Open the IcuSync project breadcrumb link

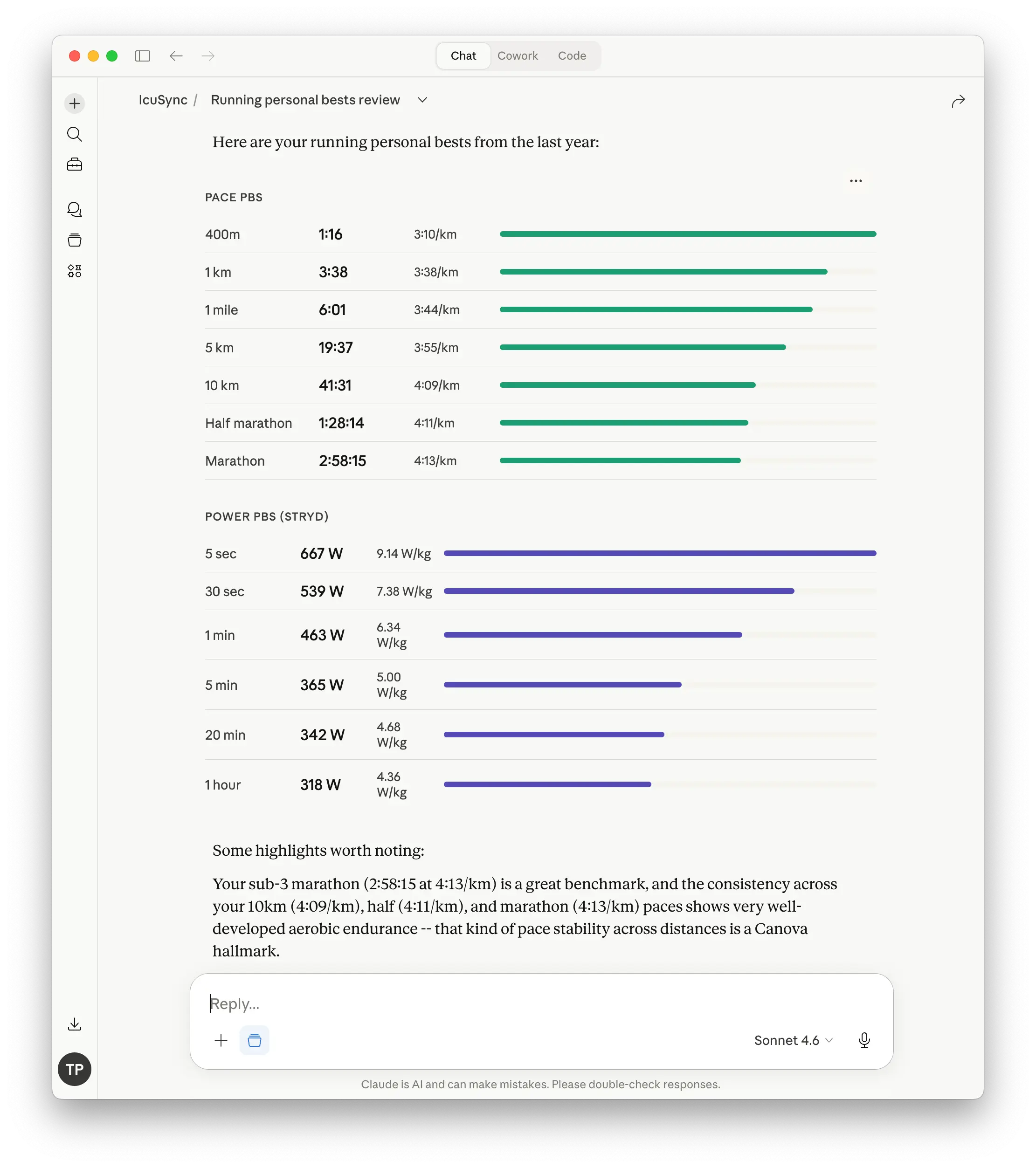162,100
